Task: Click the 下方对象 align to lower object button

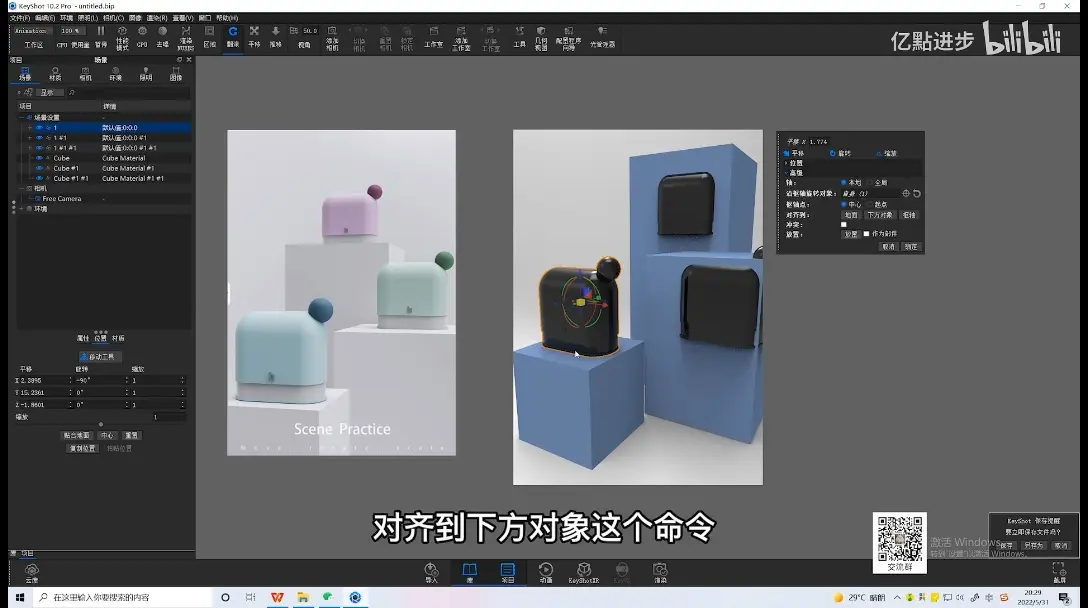Action: (x=880, y=215)
